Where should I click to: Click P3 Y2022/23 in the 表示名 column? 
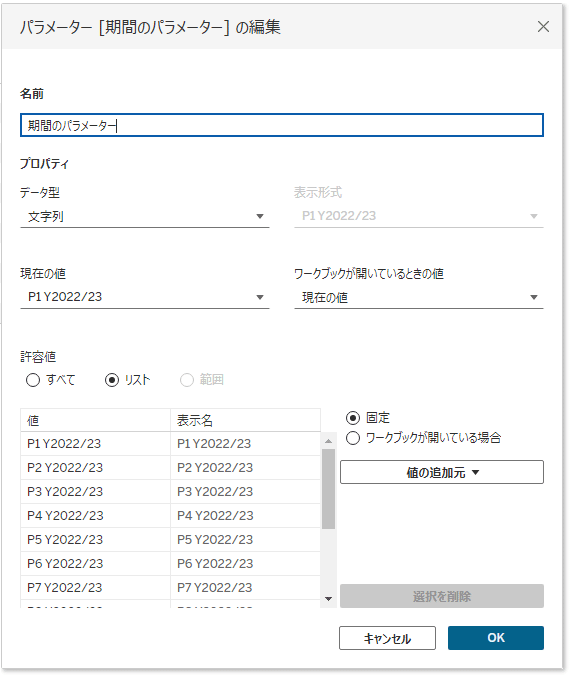245,492
